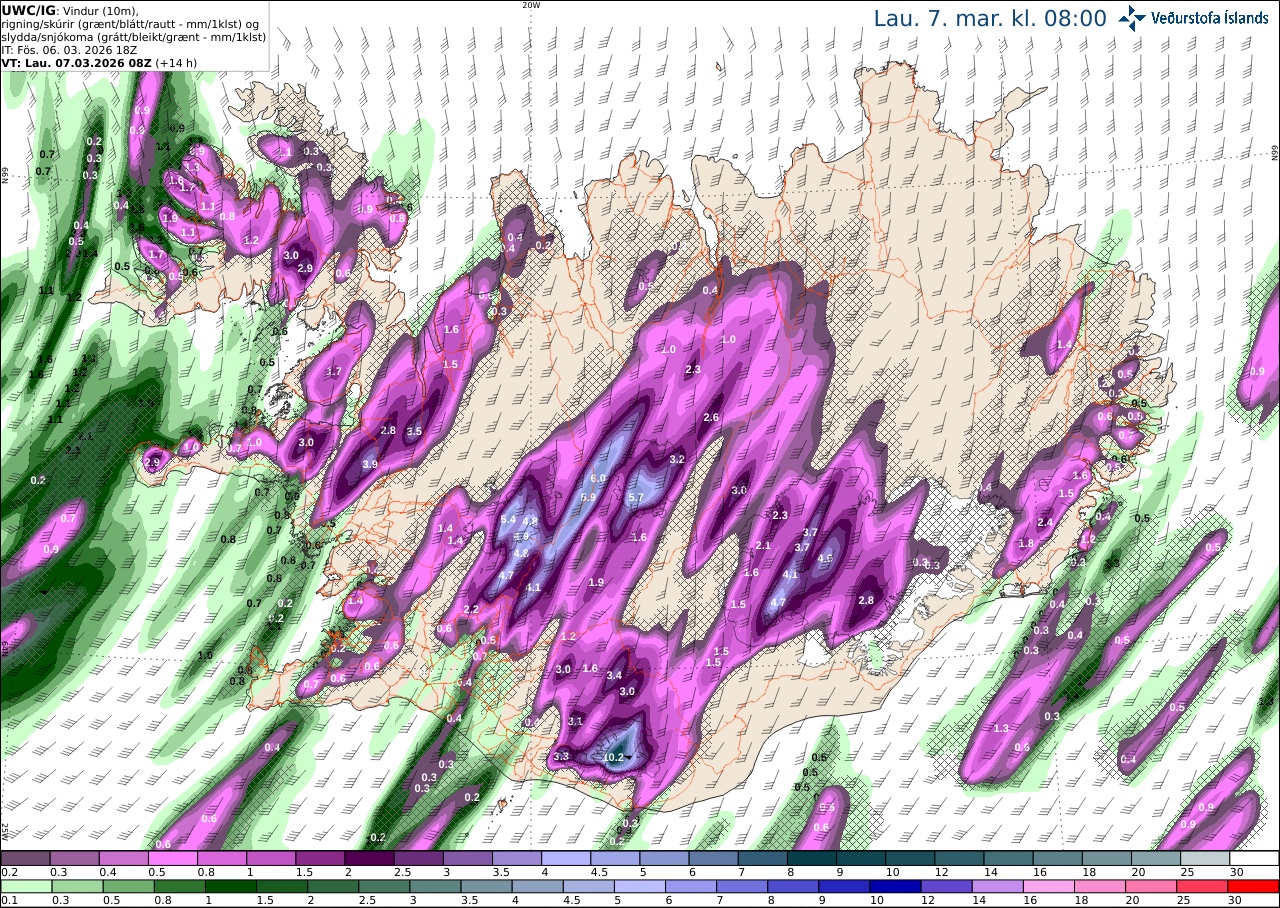Pick the violet 12 rain scale swatch

click(x=946, y=885)
